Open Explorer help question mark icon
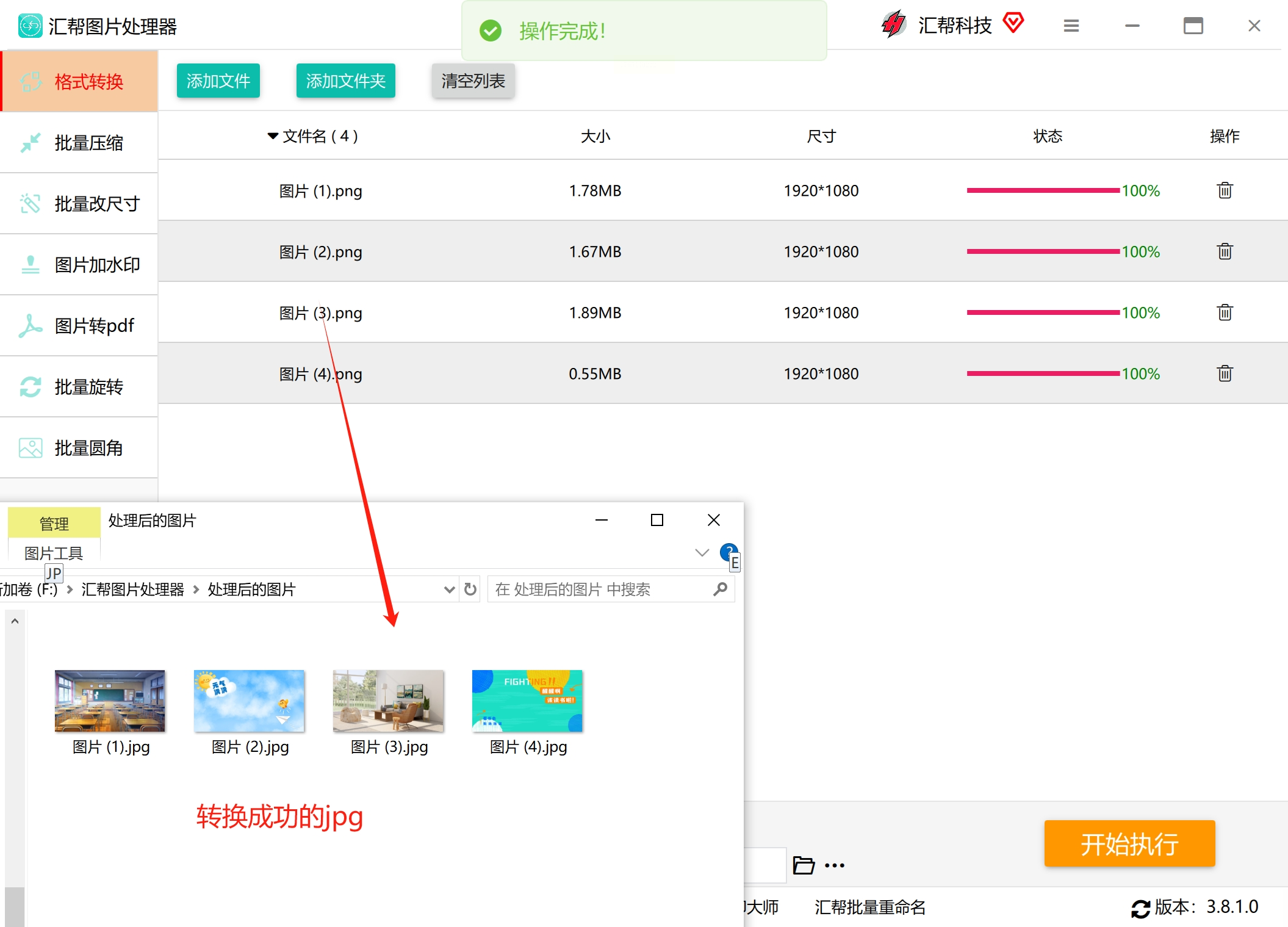This screenshot has height=927, width=1288. 728,552
